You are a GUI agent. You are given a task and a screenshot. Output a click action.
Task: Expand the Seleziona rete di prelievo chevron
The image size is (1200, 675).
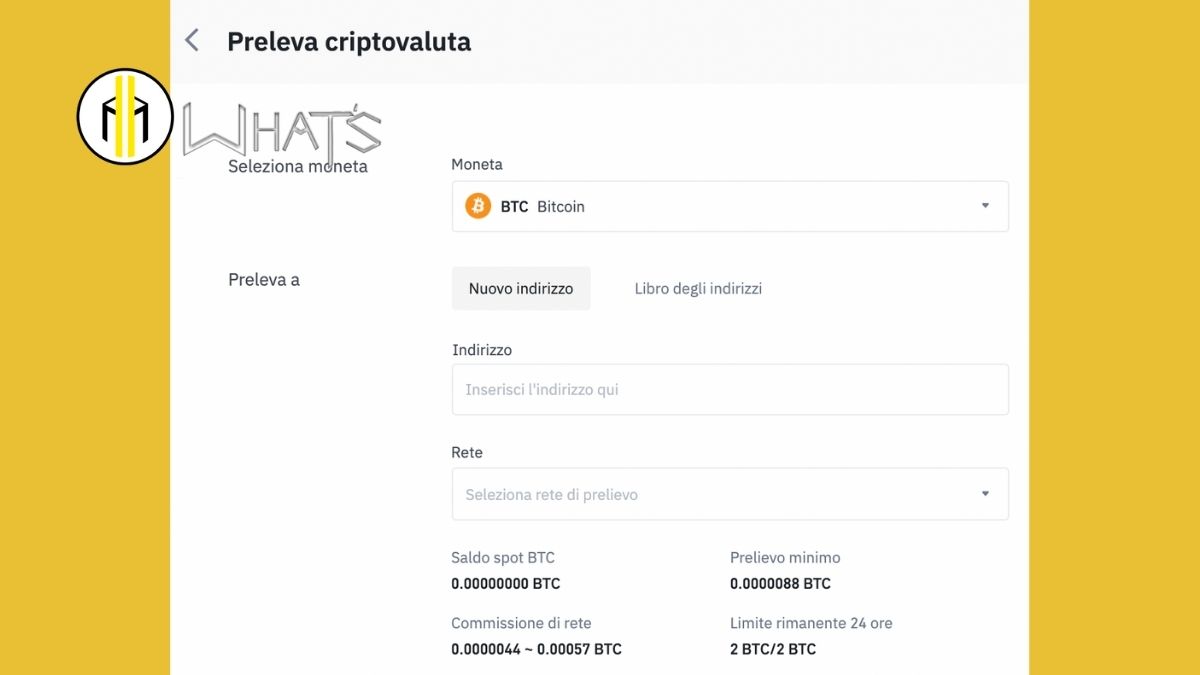[985, 493]
